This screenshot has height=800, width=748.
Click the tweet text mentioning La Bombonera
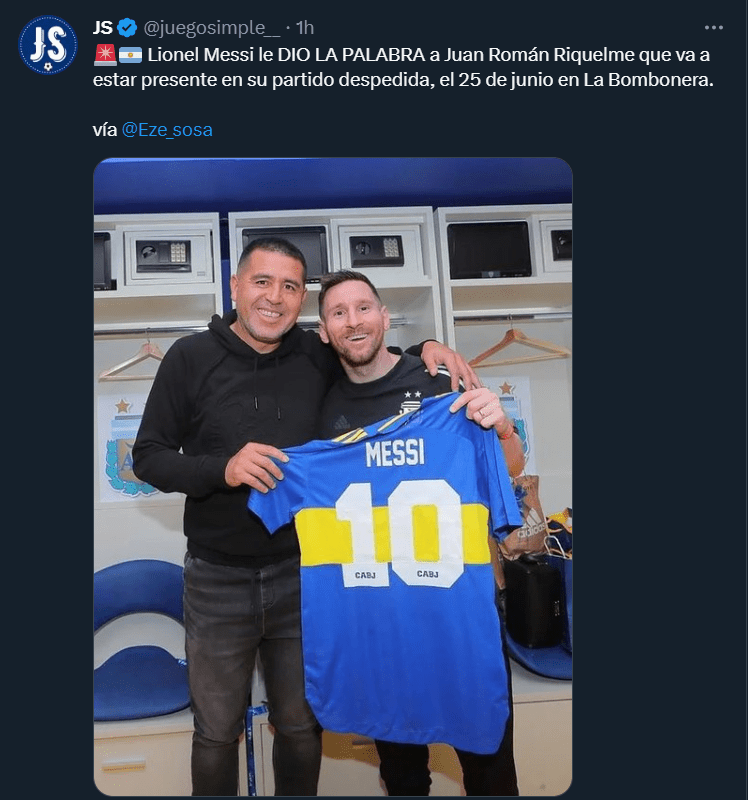tap(403, 80)
